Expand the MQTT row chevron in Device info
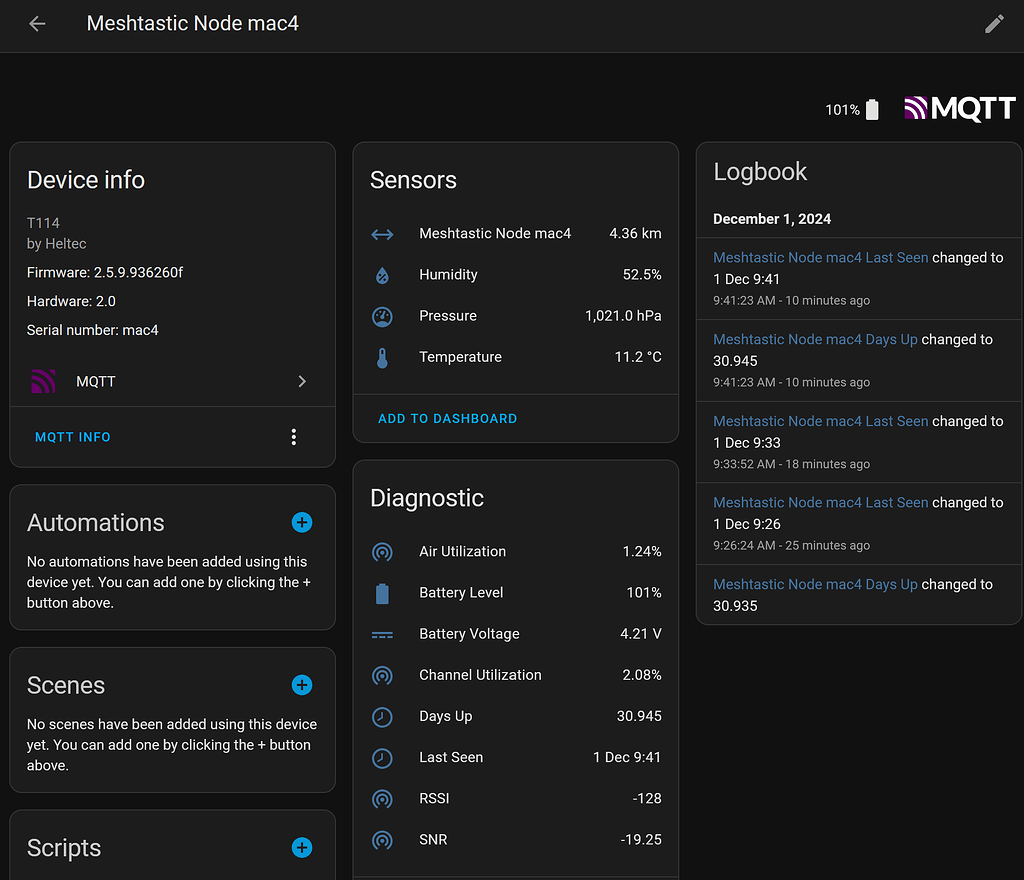The width and height of the screenshot is (1024, 880). [x=302, y=381]
